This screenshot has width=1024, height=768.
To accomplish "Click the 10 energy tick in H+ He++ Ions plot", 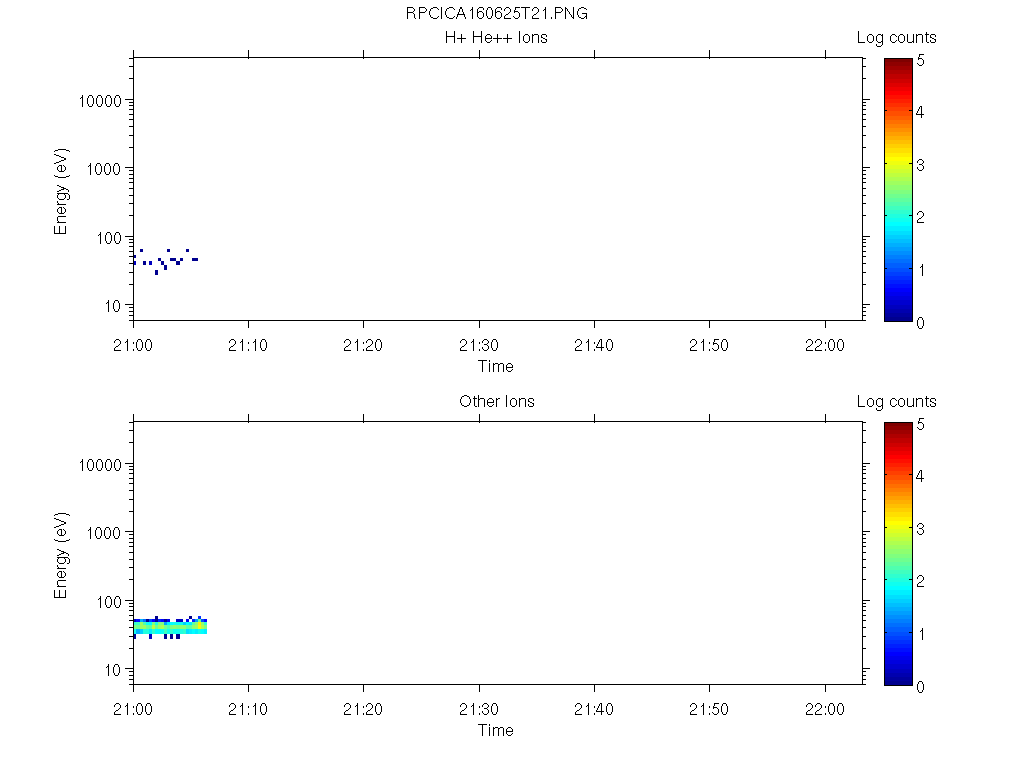I will coord(113,306).
